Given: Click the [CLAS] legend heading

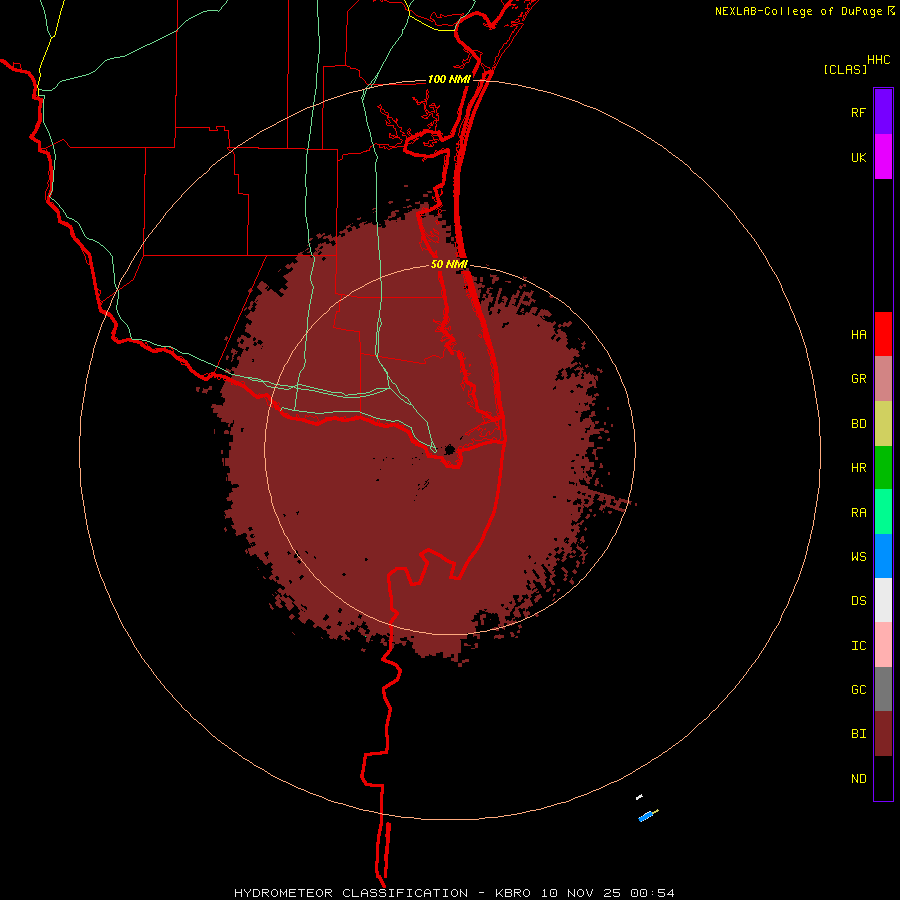Looking at the screenshot, I should [845, 69].
